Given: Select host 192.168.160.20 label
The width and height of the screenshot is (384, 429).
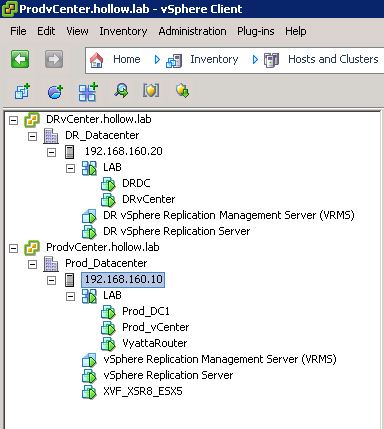Looking at the screenshot, I should click(123, 151).
